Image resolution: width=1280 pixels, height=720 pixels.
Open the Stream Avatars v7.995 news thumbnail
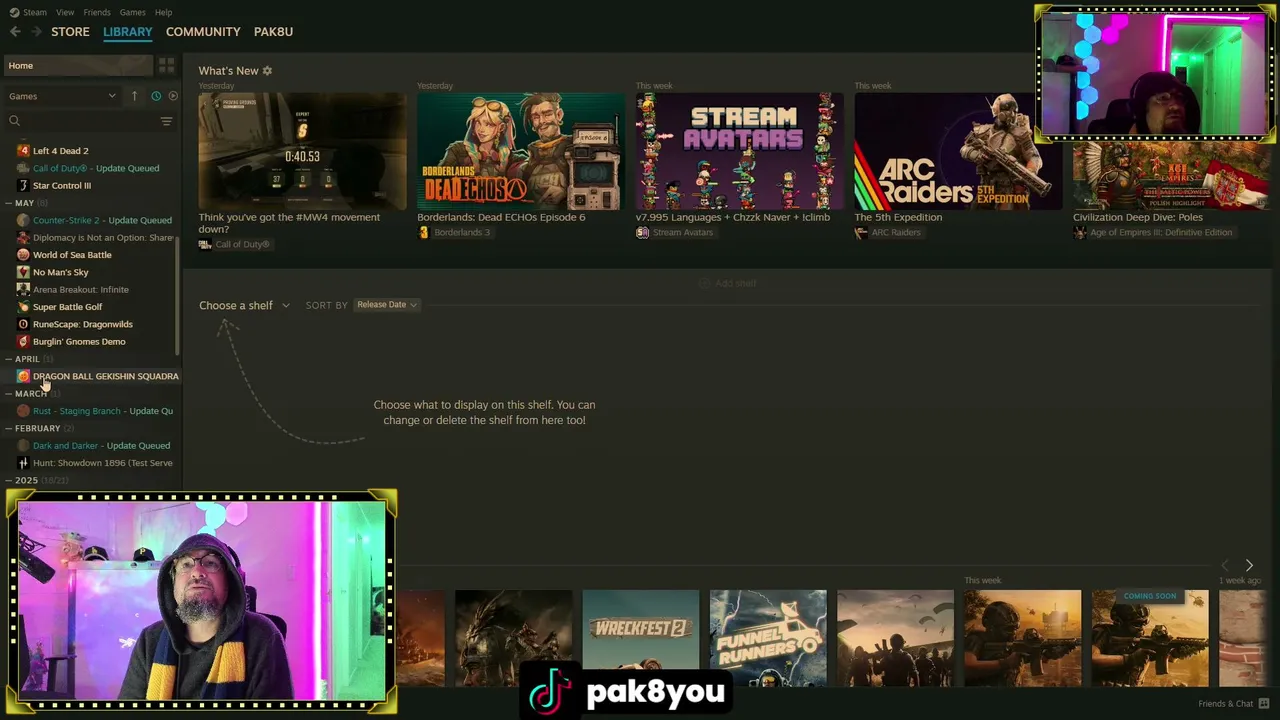tap(740, 151)
